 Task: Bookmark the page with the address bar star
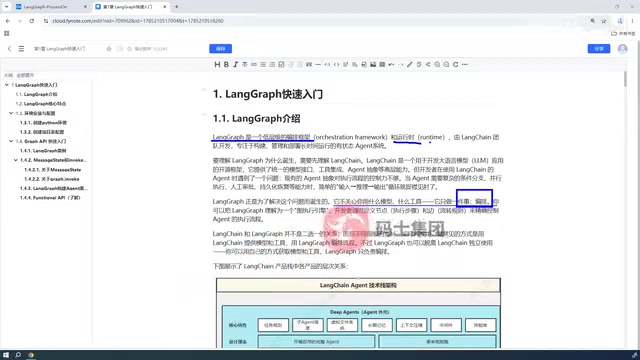[x=604, y=20]
